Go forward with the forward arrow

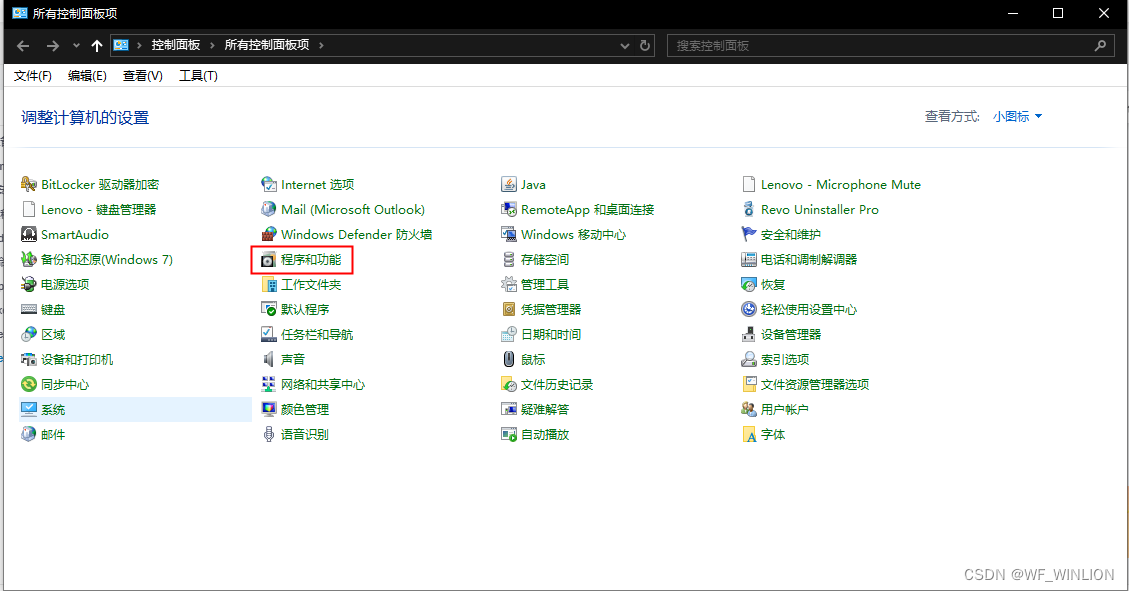click(53, 45)
